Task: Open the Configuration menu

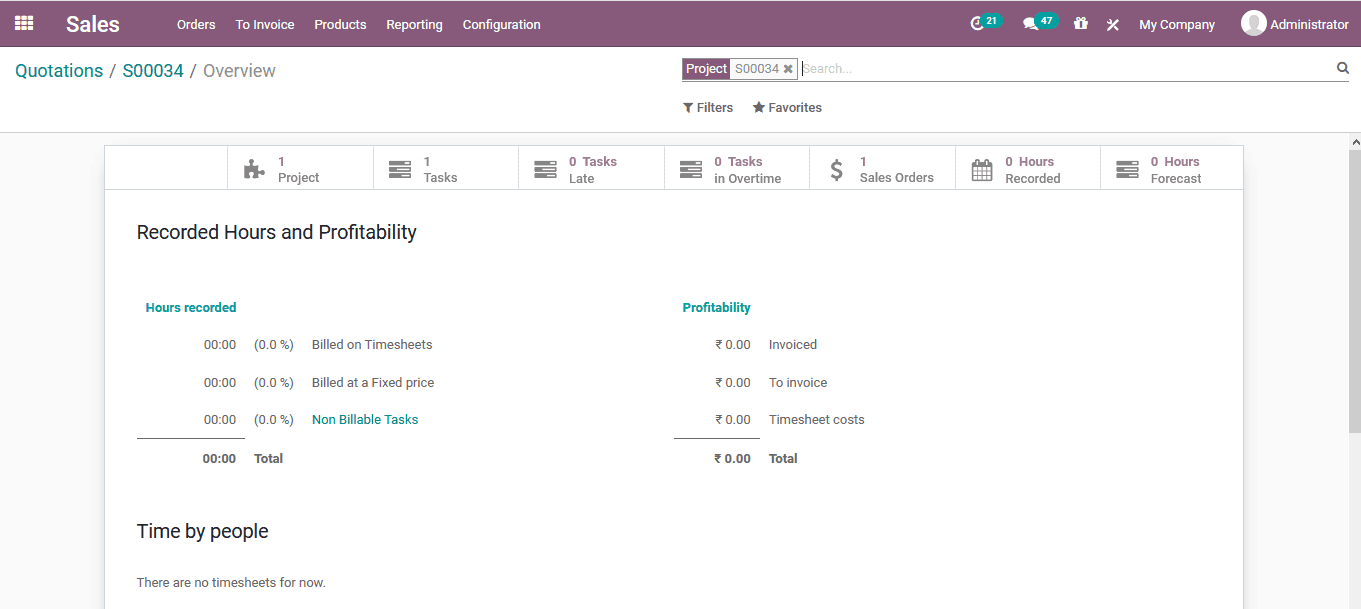Action: [x=502, y=24]
